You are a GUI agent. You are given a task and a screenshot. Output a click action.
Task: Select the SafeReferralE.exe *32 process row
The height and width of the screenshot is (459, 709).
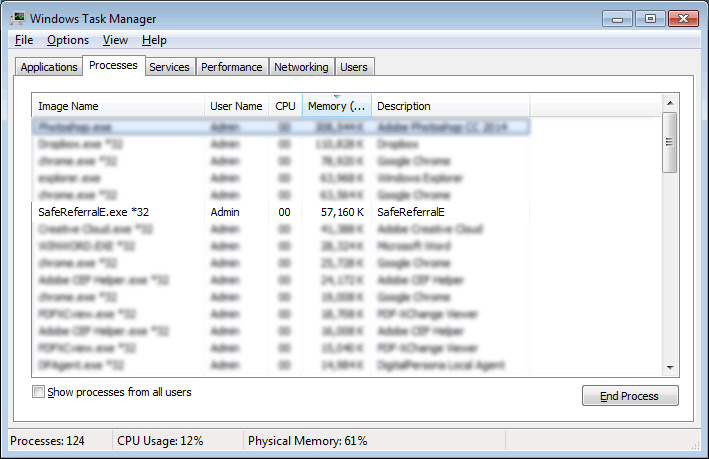93,212
